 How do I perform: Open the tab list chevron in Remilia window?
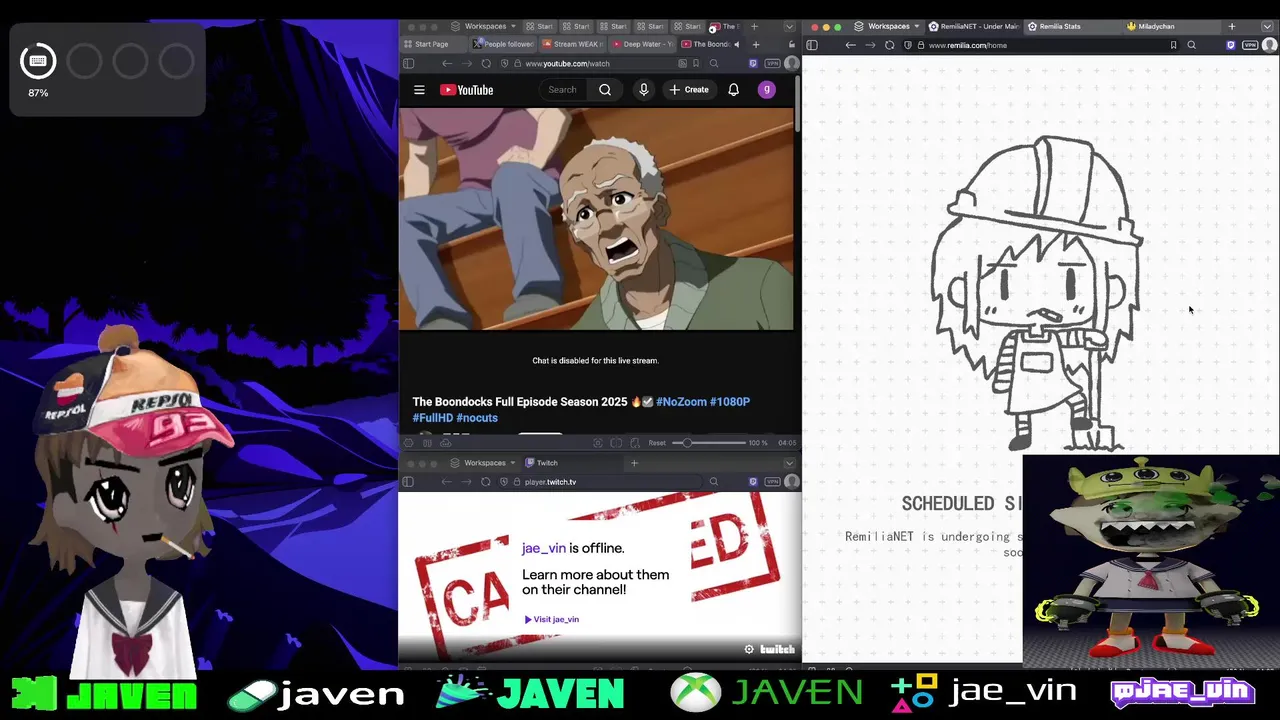coord(1268,26)
